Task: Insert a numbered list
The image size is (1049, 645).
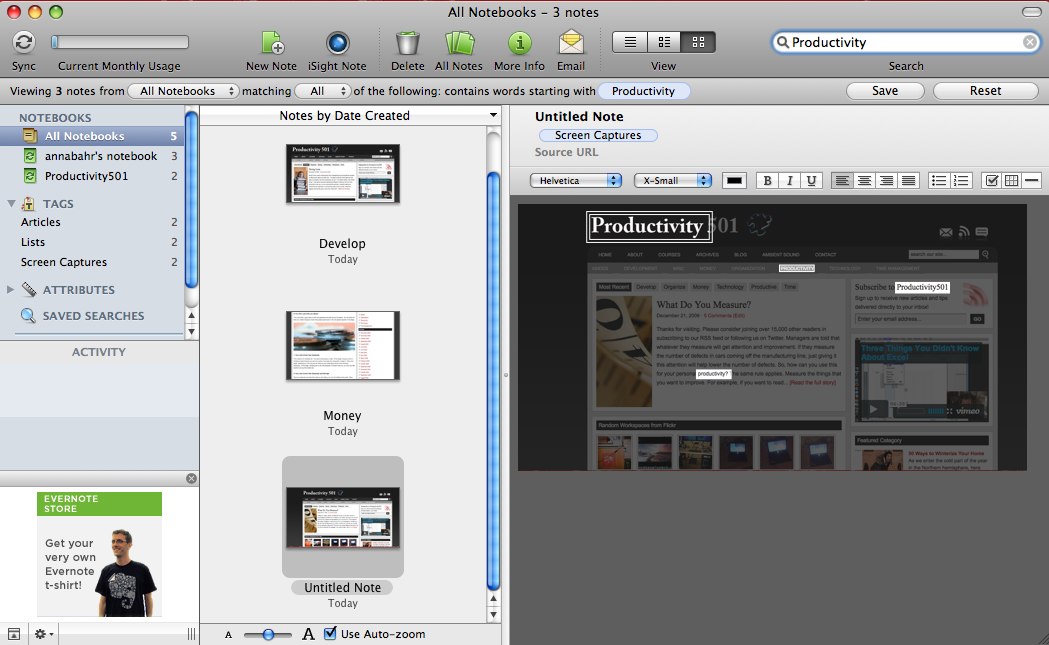Action: pos(961,181)
